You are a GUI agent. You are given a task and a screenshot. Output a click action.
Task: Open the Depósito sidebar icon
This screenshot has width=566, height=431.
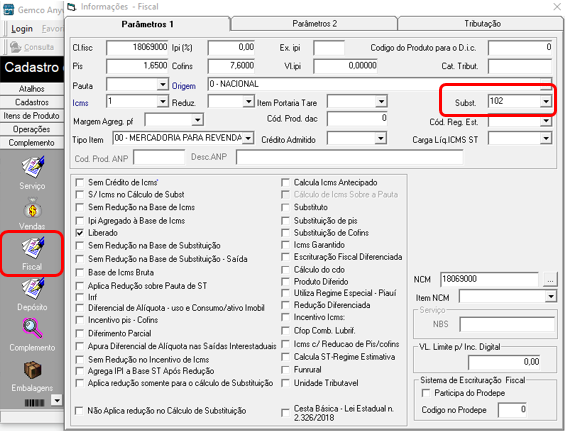tap(32, 288)
